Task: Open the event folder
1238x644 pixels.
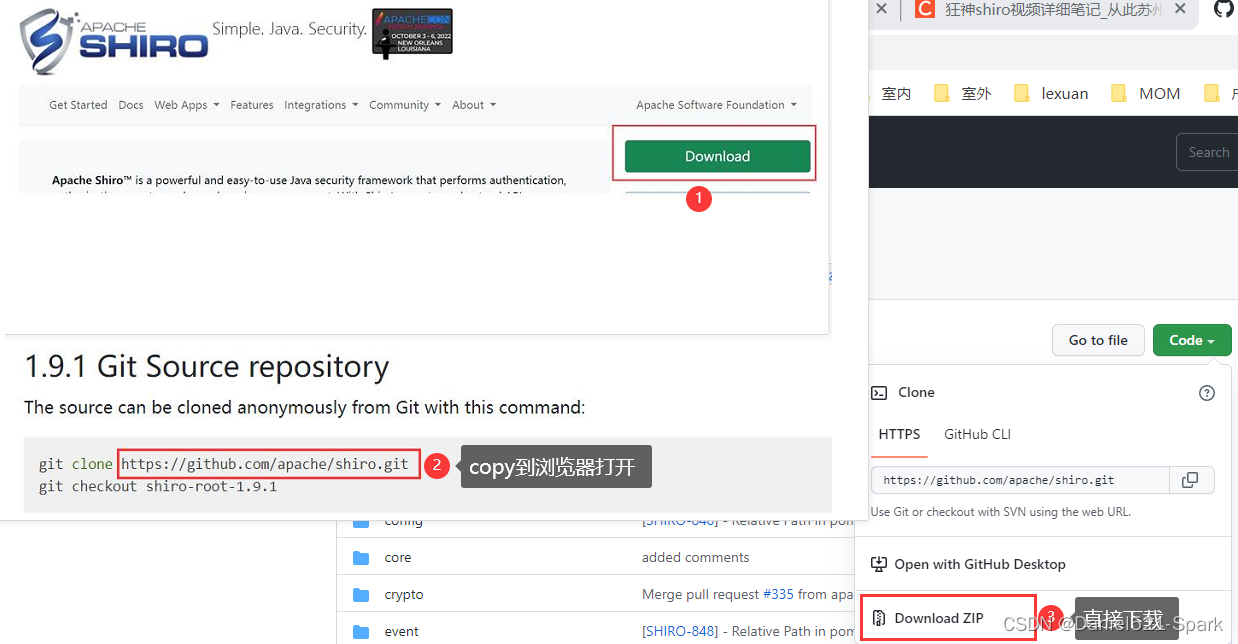Action: [x=402, y=631]
